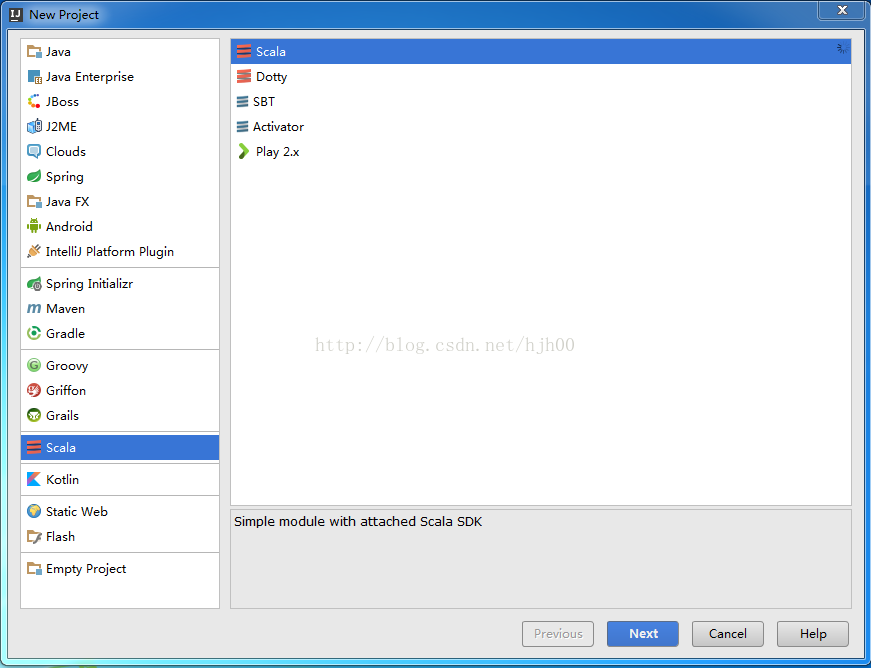This screenshot has height=668, width=871.
Task: Pick the Java FX category label
Action: (68, 202)
